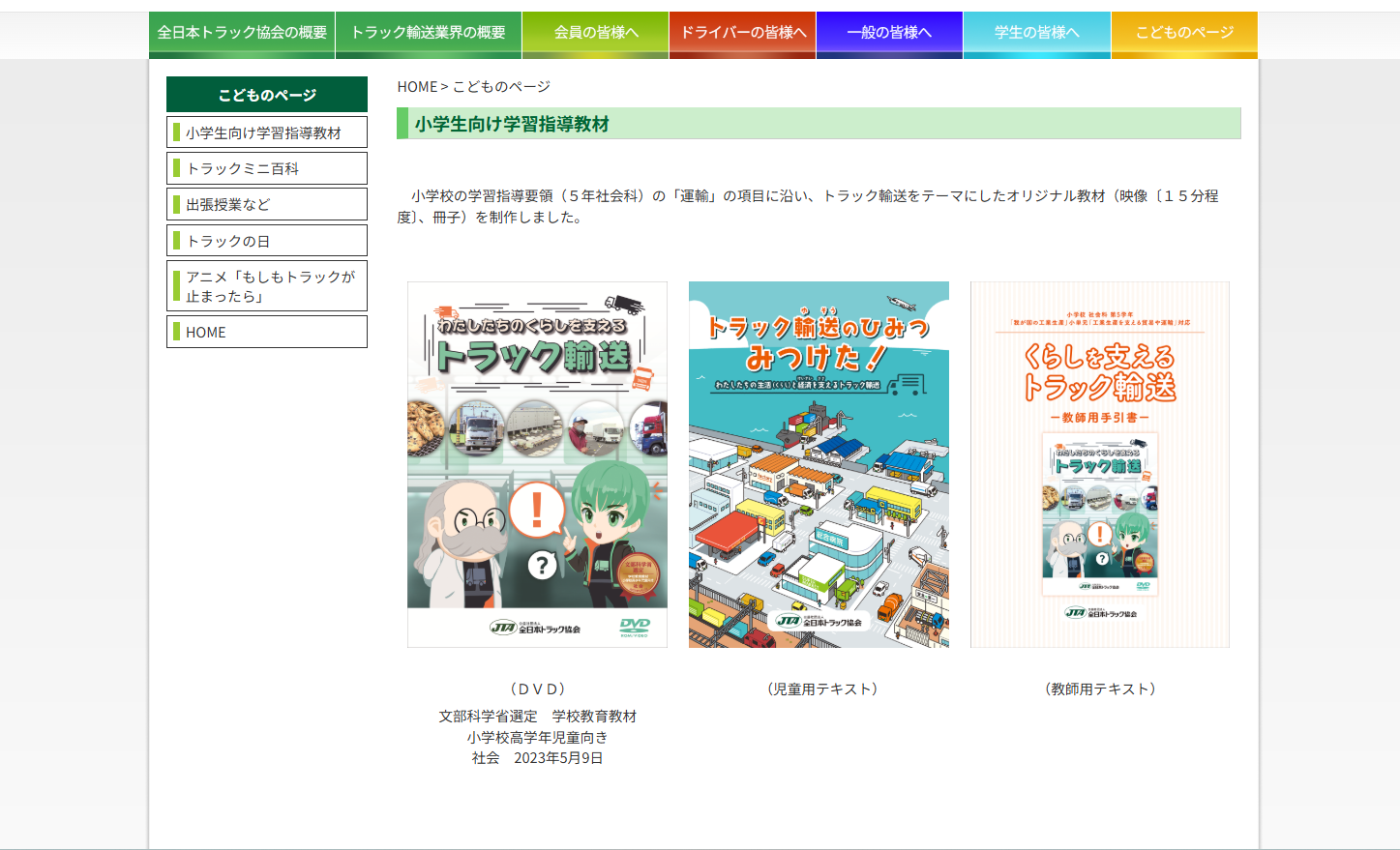Open the トラック輸送のひみつみつけた textbook cover

click(x=819, y=464)
